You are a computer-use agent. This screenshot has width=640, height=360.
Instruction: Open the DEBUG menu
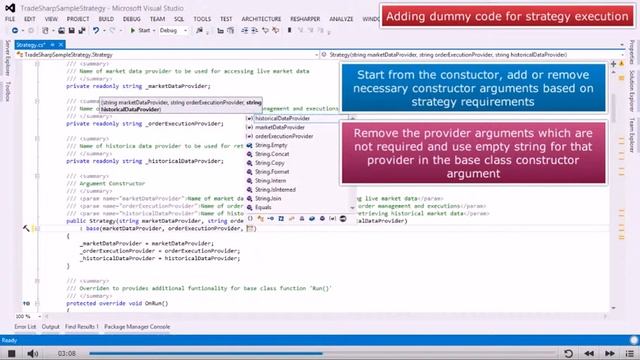[131, 19]
